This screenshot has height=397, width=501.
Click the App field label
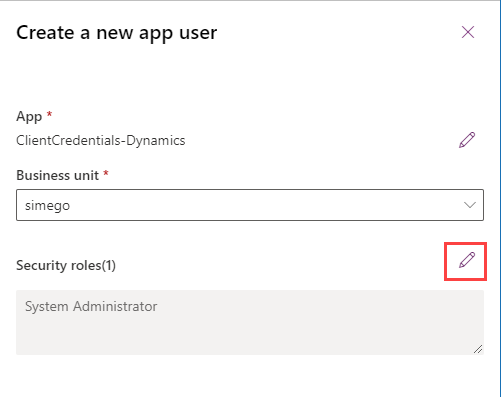coord(29,117)
